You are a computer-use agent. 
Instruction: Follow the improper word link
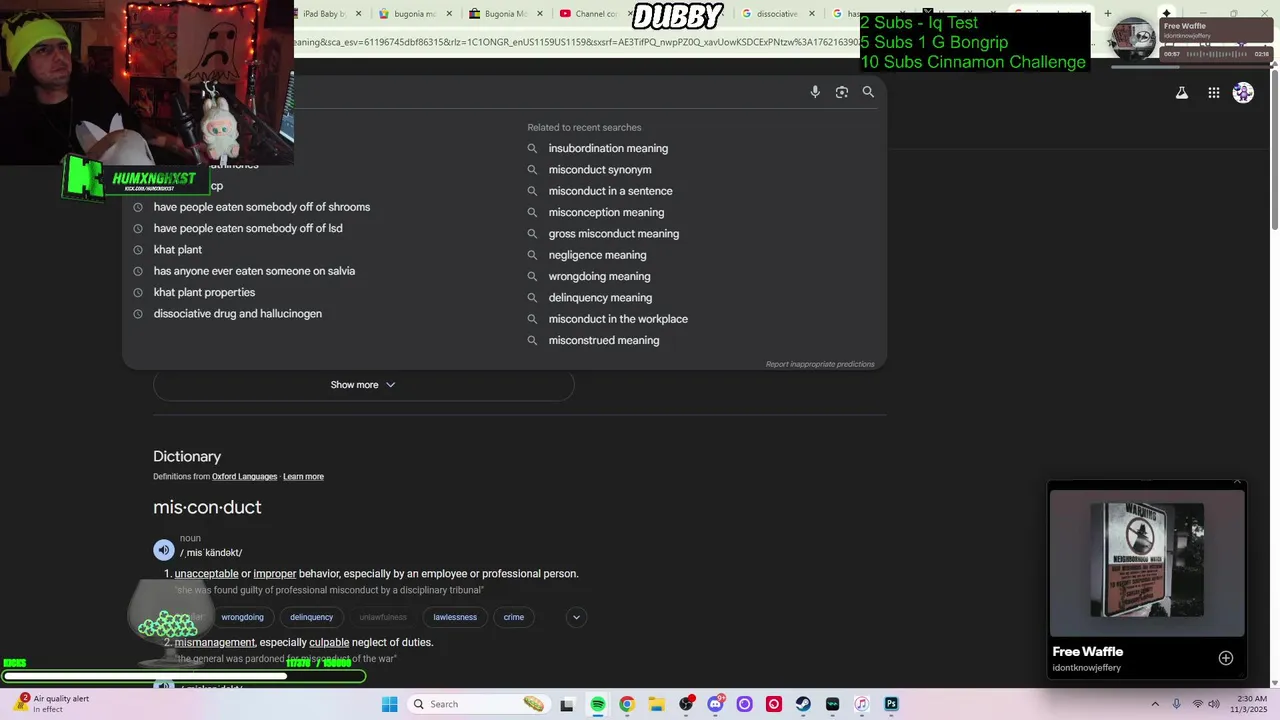(x=275, y=574)
